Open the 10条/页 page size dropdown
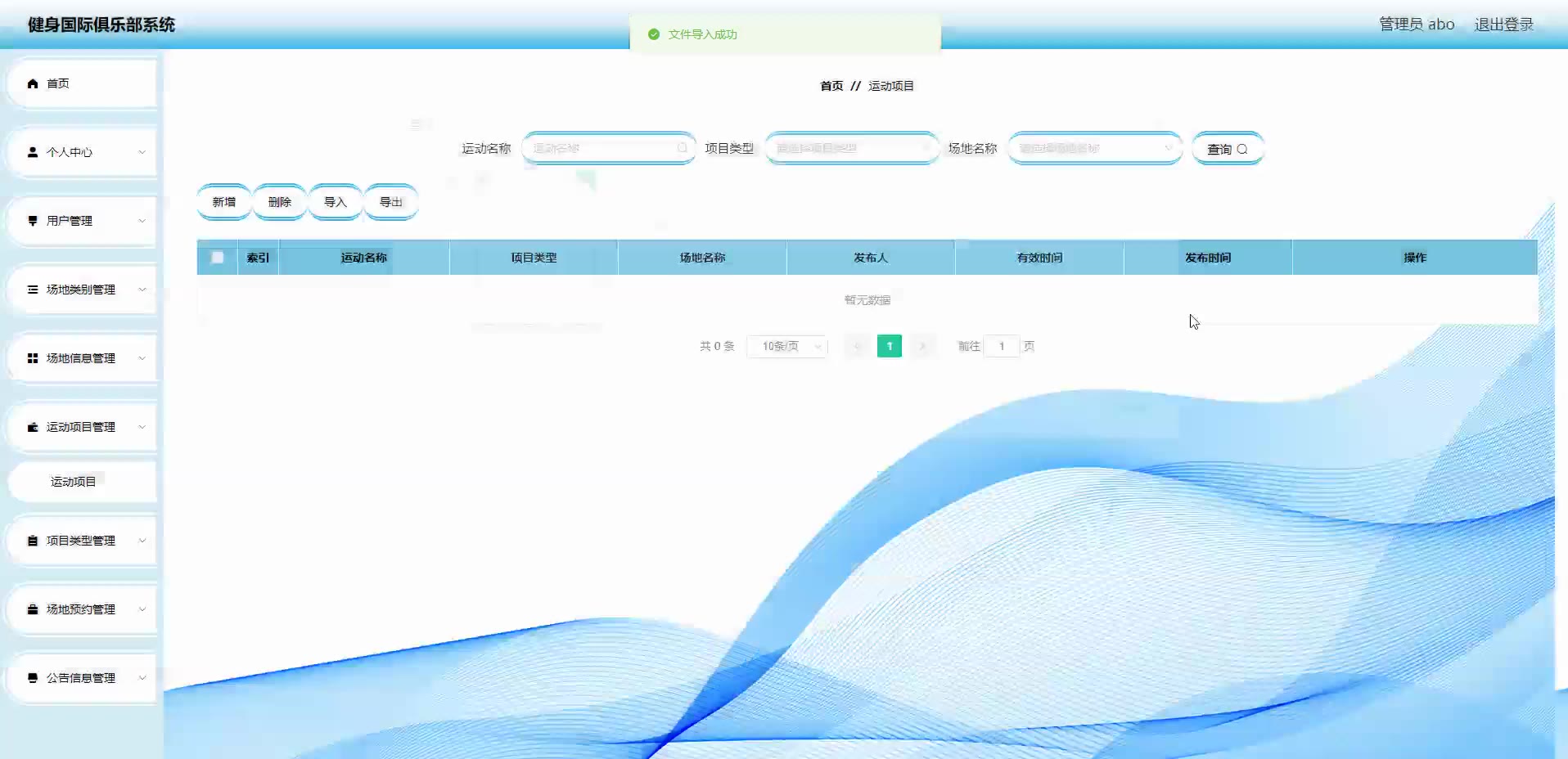This screenshot has width=1568, height=759. coord(787,347)
